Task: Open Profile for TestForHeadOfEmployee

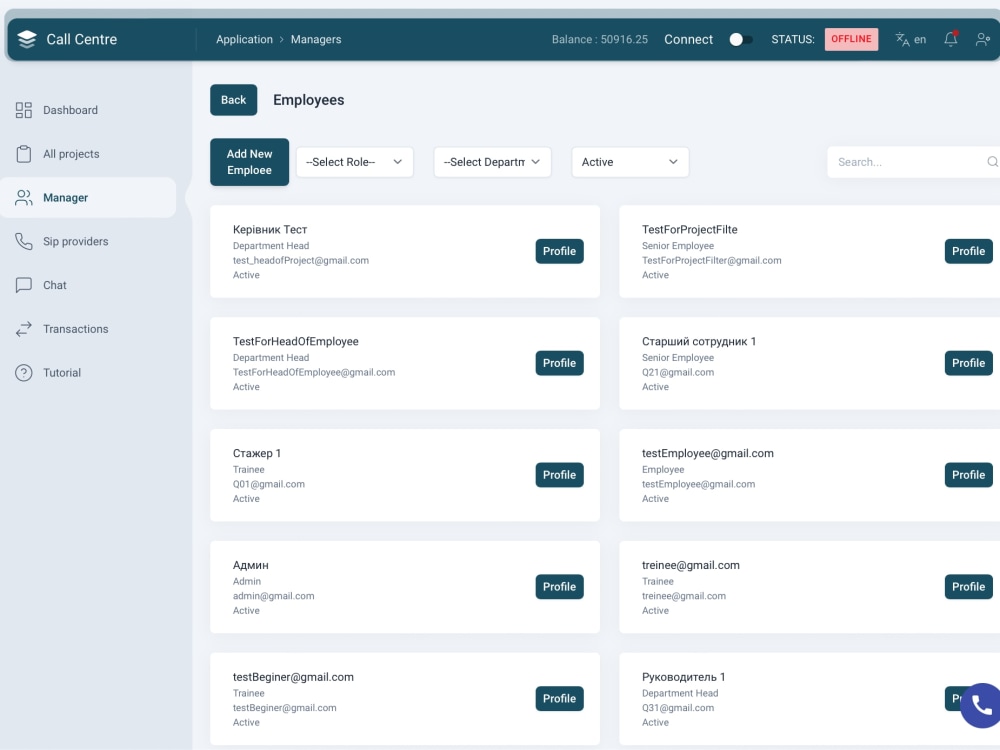Action: tap(559, 363)
